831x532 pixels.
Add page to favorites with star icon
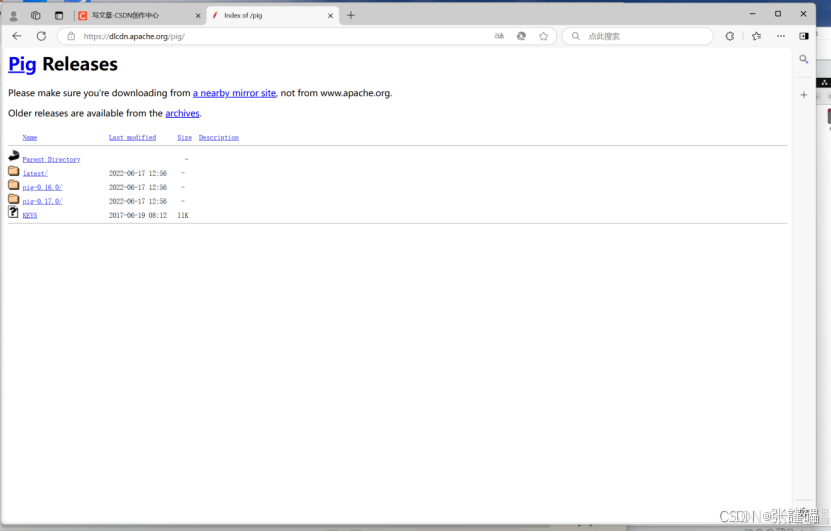point(543,36)
